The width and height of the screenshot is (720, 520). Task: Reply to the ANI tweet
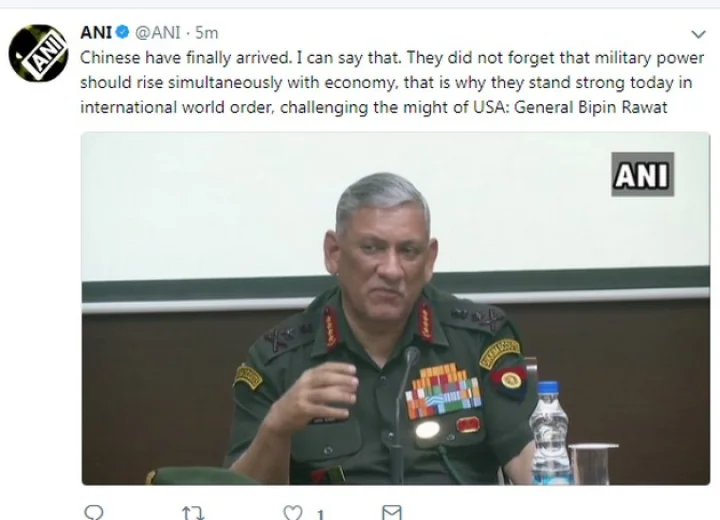[93, 511]
